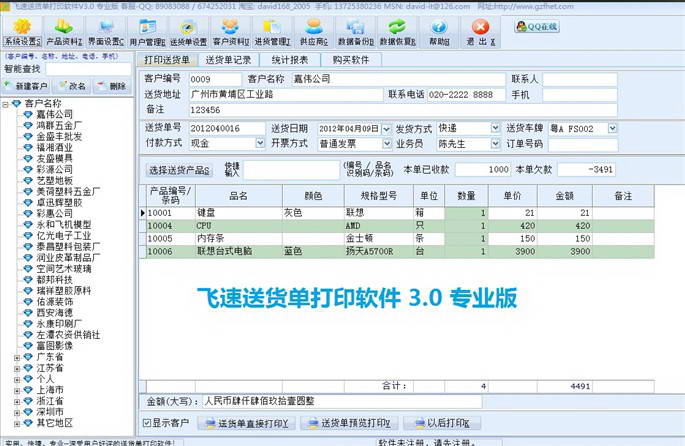685x446 pixels.
Task: Click 删除 delete customer button
Action: [112, 86]
